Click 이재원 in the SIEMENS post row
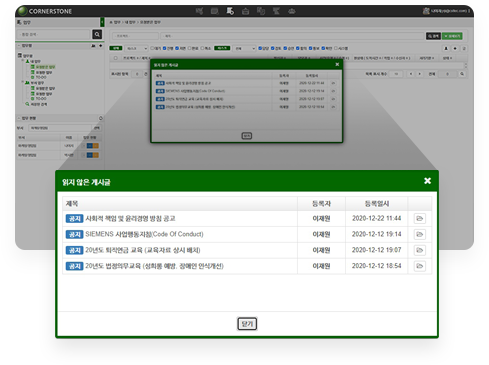The image size is (489, 365). coord(321,234)
